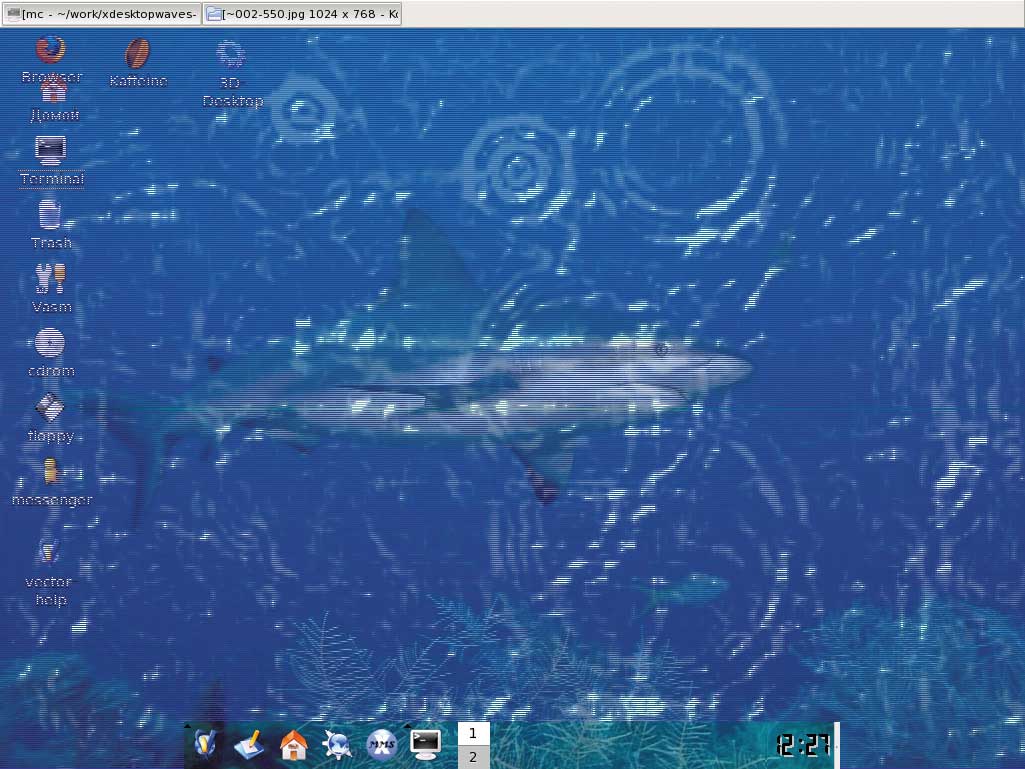Open the Trash desktop icon
This screenshot has height=769, width=1025.
pos(50,215)
